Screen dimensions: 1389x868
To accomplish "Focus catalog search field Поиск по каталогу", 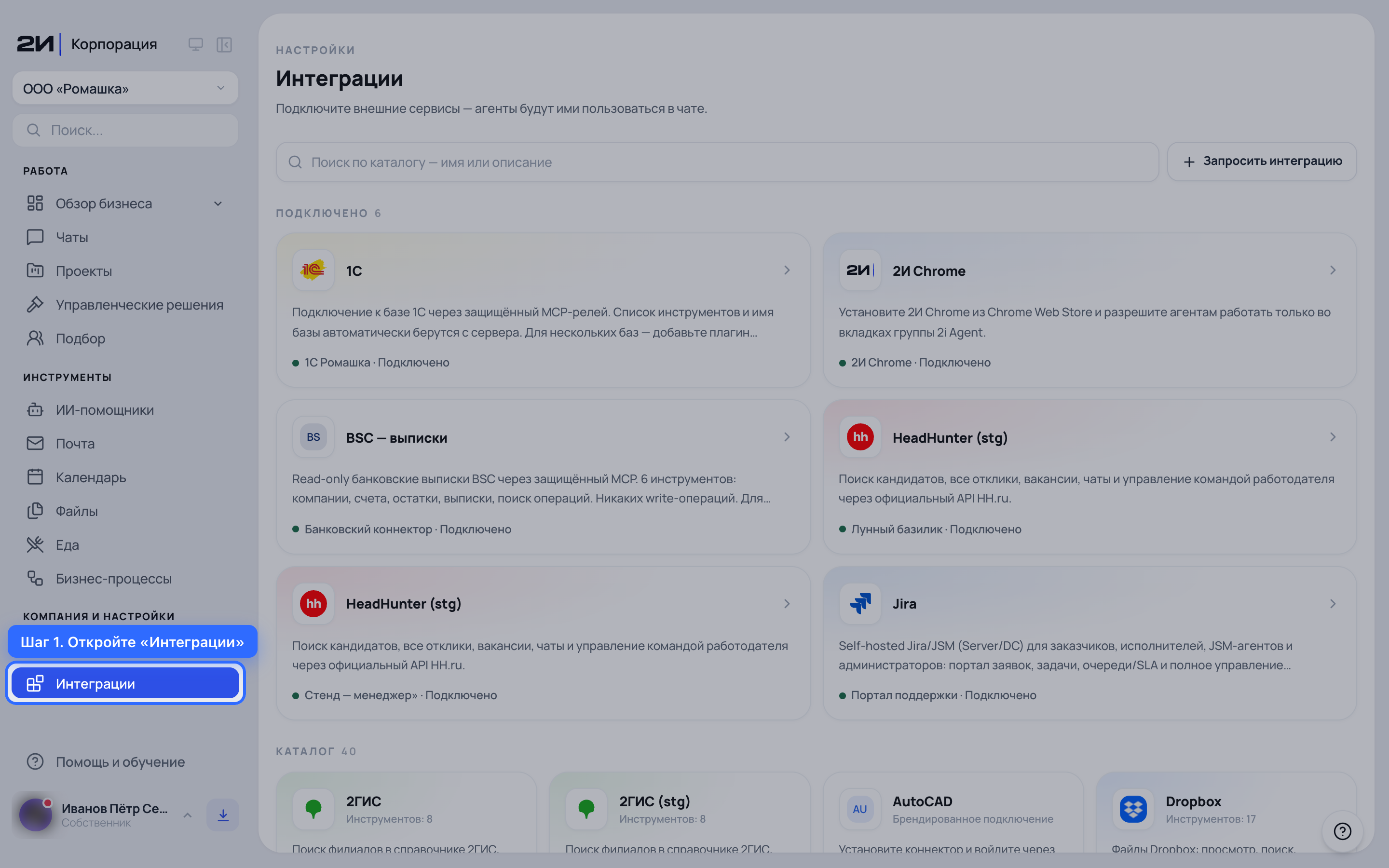I will (x=717, y=163).
